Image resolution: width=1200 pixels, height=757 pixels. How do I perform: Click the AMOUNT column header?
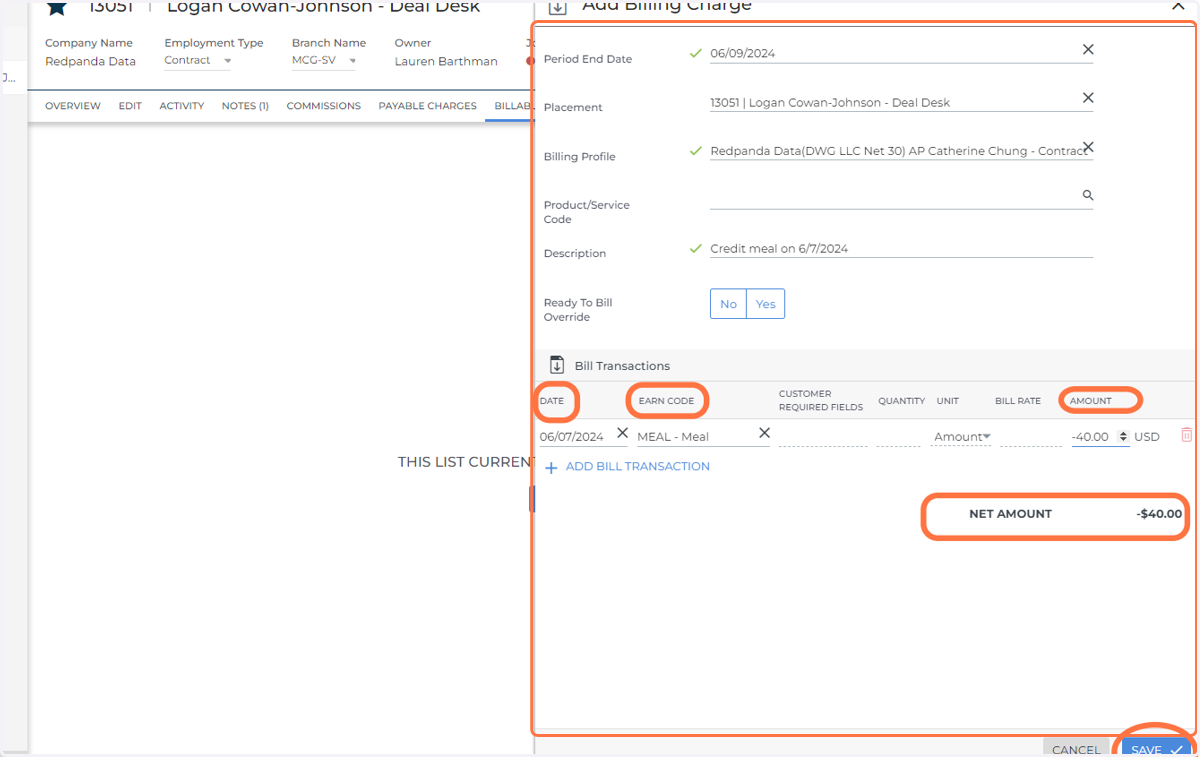pyautogui.click(x=1091, y=401)
